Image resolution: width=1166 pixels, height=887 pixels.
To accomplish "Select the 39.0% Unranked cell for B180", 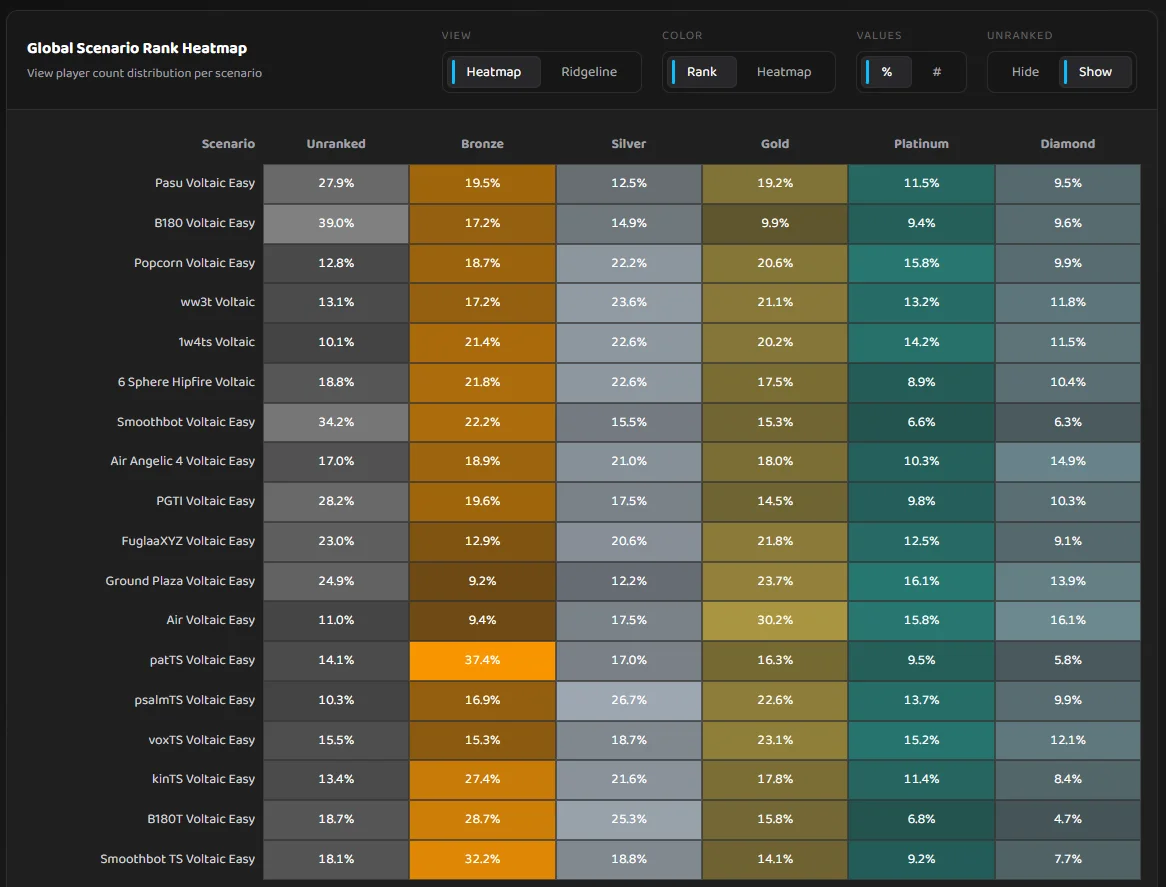I will 335,223.
